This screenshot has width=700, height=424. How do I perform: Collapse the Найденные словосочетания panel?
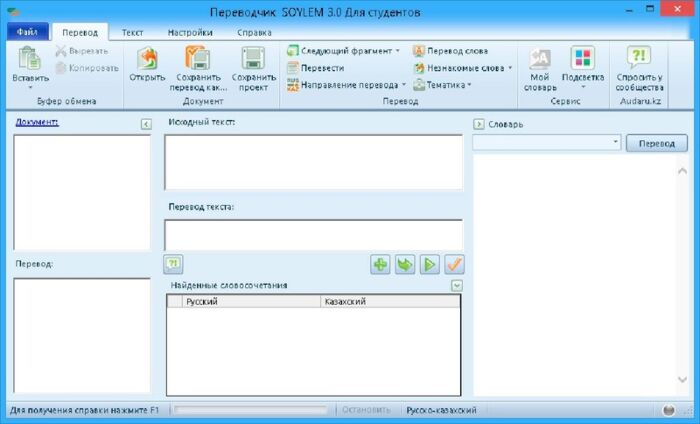click(457, 285)
